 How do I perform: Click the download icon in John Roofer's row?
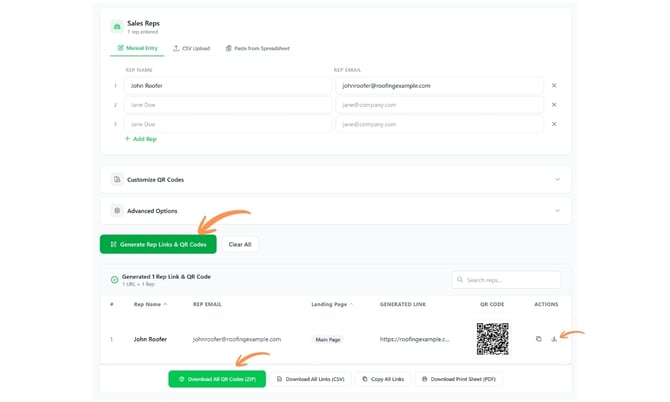pyautogui.click(x=554, y=339)
